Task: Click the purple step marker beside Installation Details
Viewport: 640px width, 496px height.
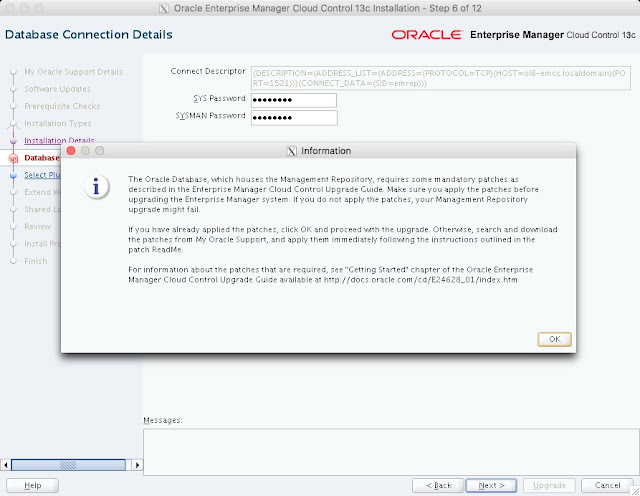Action: 13,141
